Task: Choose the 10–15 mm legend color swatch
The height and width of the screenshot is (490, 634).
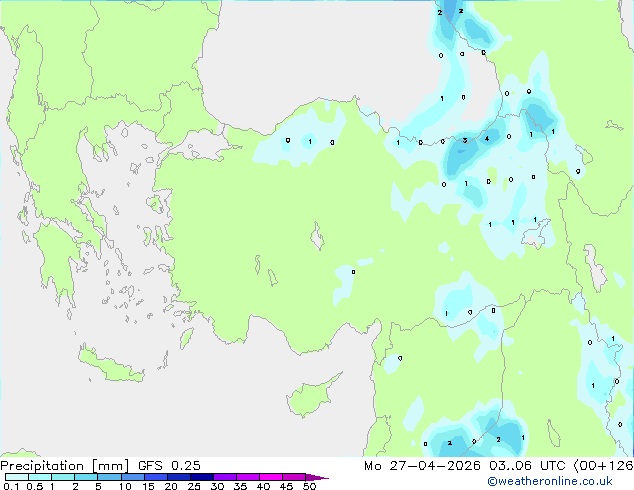Action: [x=132, y=477]
